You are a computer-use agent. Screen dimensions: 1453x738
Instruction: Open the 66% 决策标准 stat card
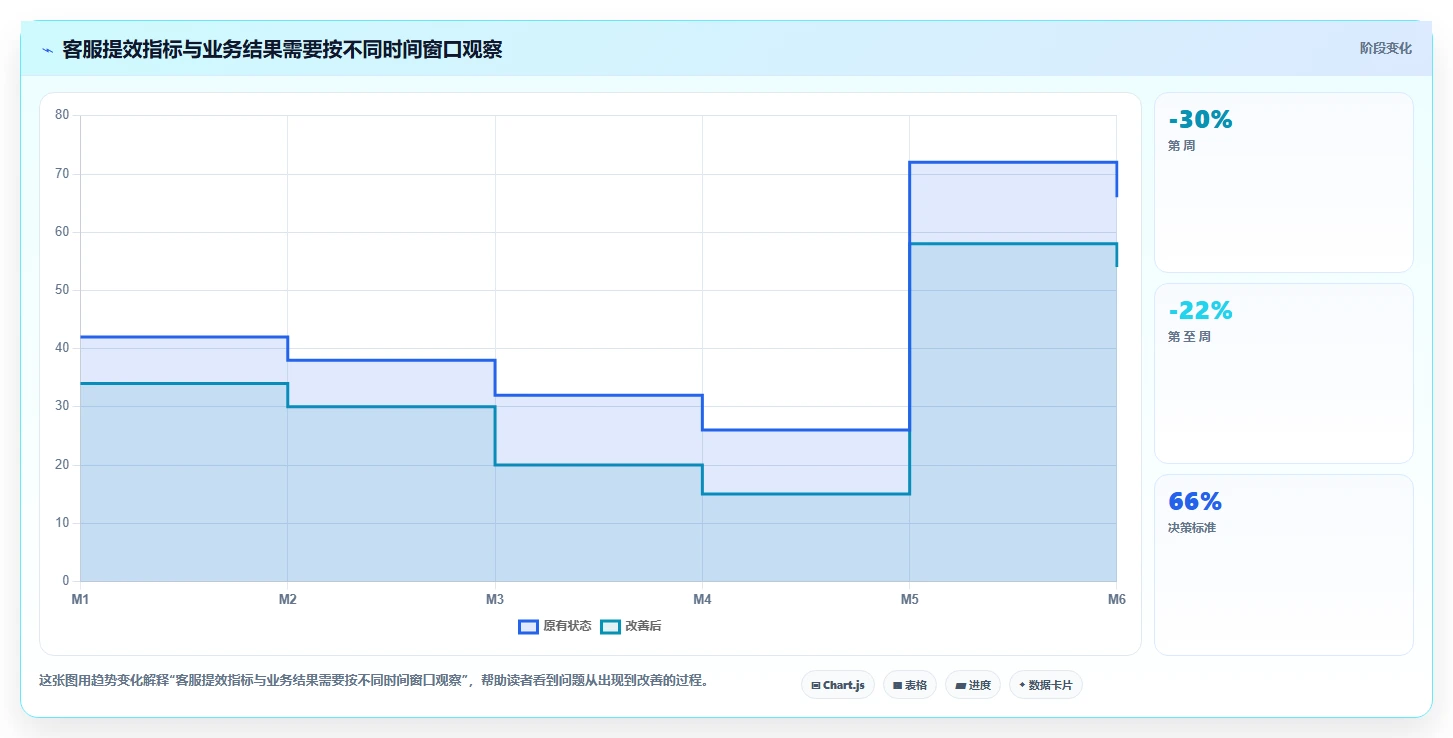pyautogui.click(x=1283, y=565)
